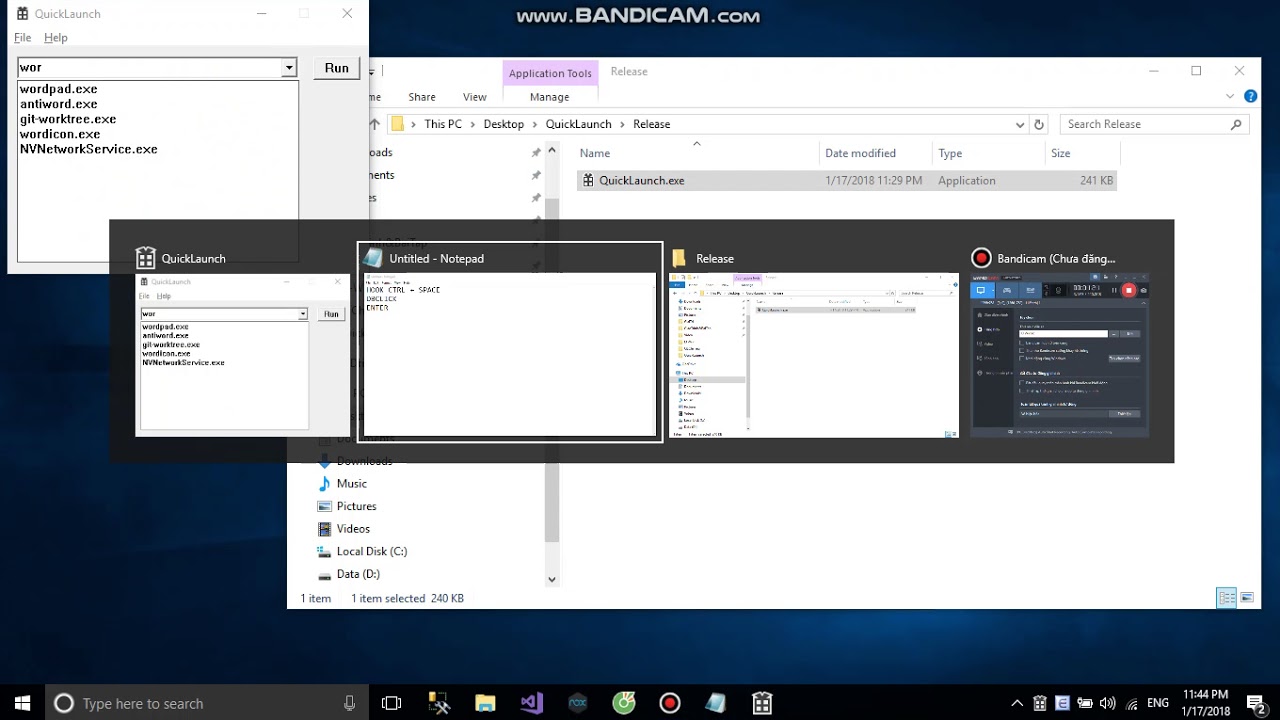Click the ENG language indicator in tray
The image size is (1280, 720).
1157,704
